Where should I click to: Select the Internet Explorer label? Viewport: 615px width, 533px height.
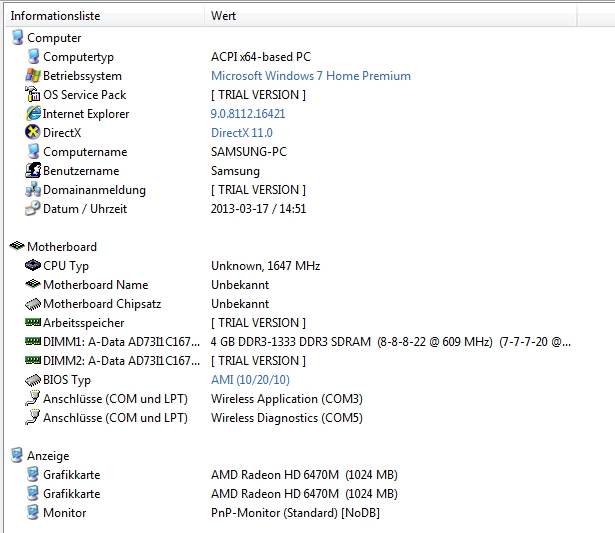click(x=86, y=114)
